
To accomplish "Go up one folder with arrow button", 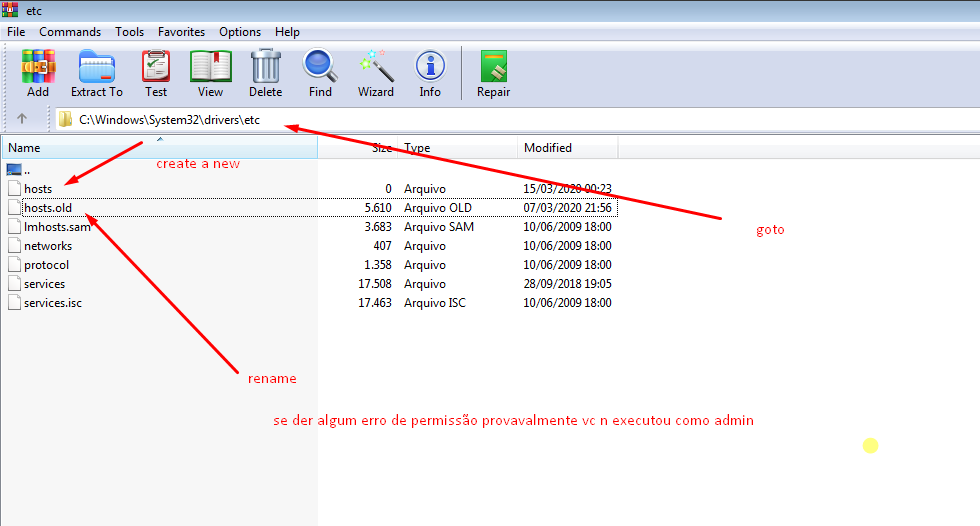I will tap(22, 119).
